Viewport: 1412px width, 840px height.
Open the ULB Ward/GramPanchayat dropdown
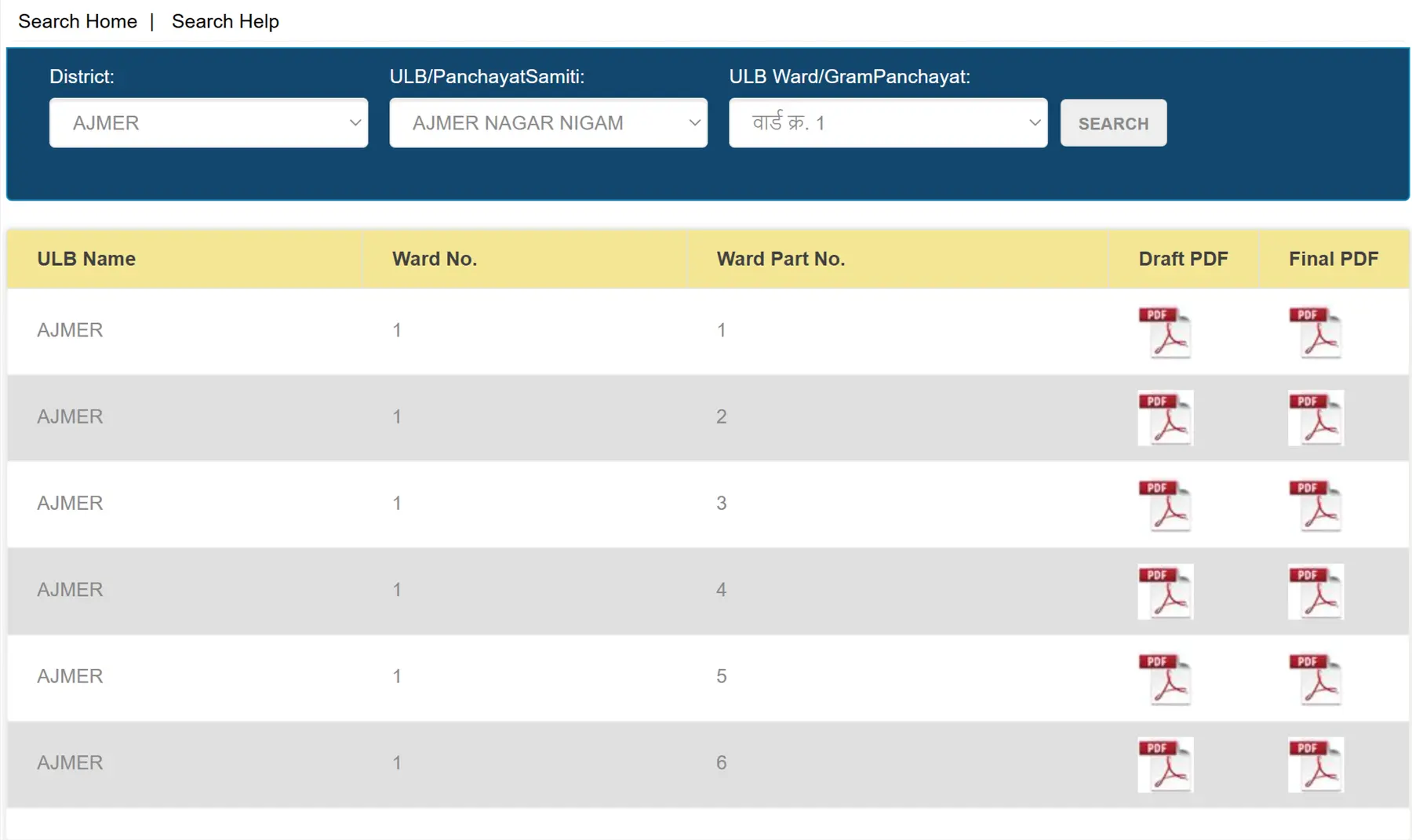(x=888, y=122)
